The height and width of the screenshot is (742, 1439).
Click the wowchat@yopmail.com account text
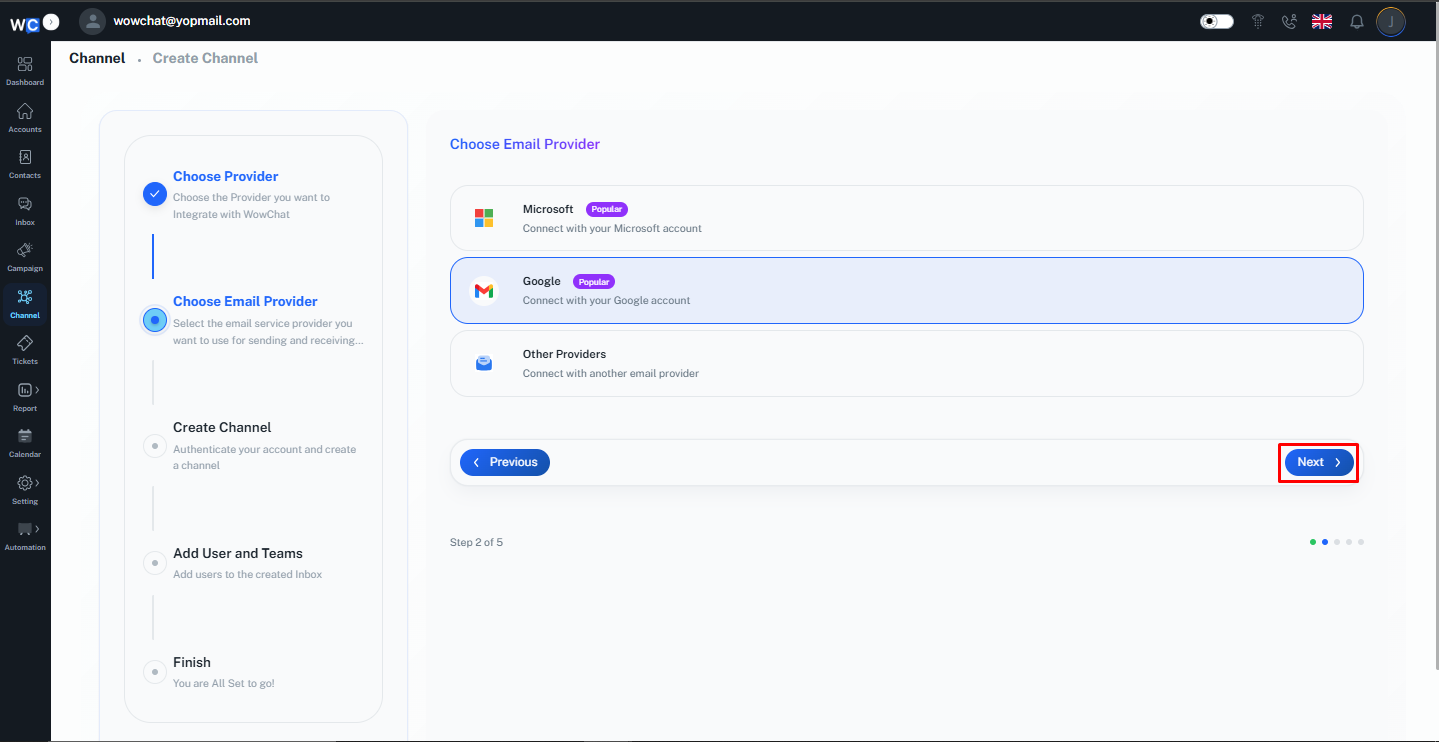[183, 21]
